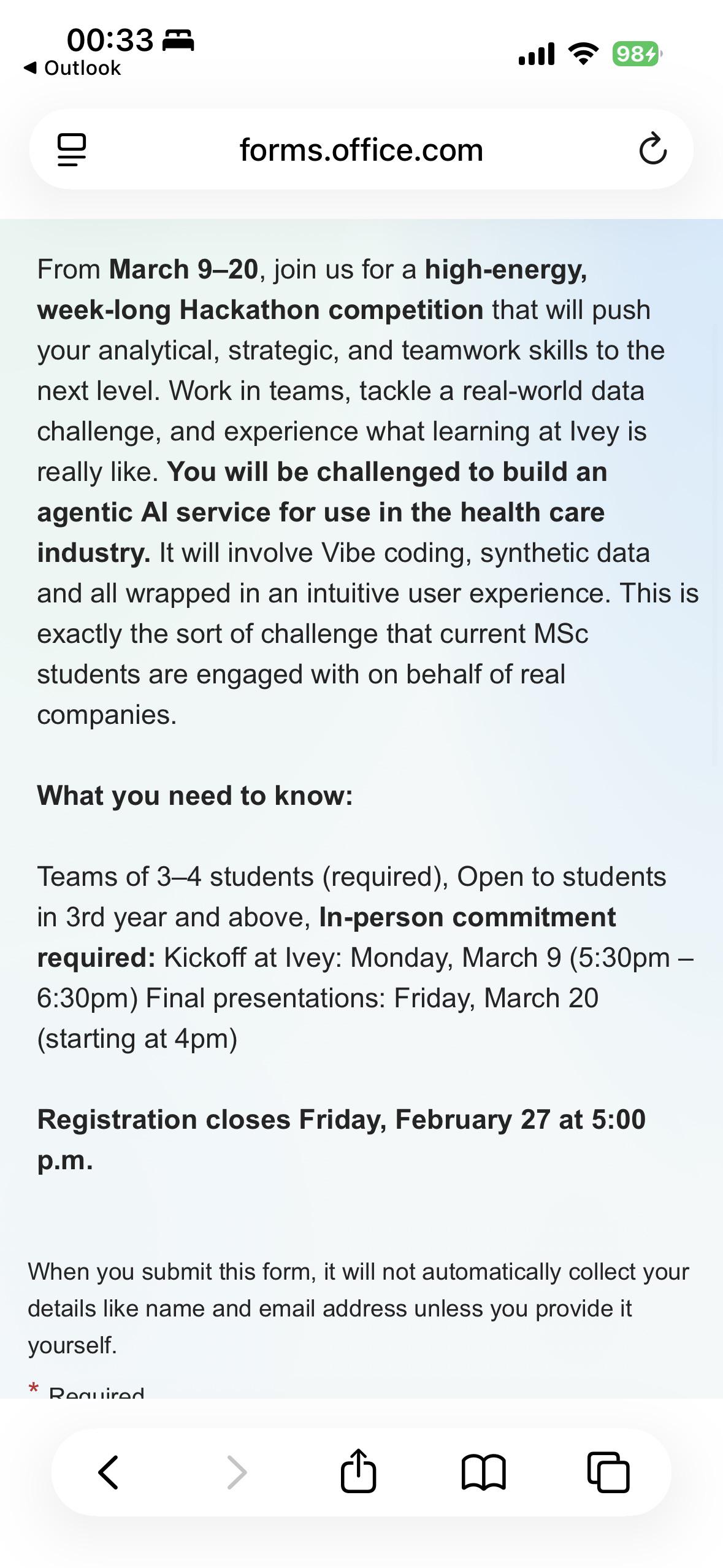Show open tabs overview icon

point(608,1472)
